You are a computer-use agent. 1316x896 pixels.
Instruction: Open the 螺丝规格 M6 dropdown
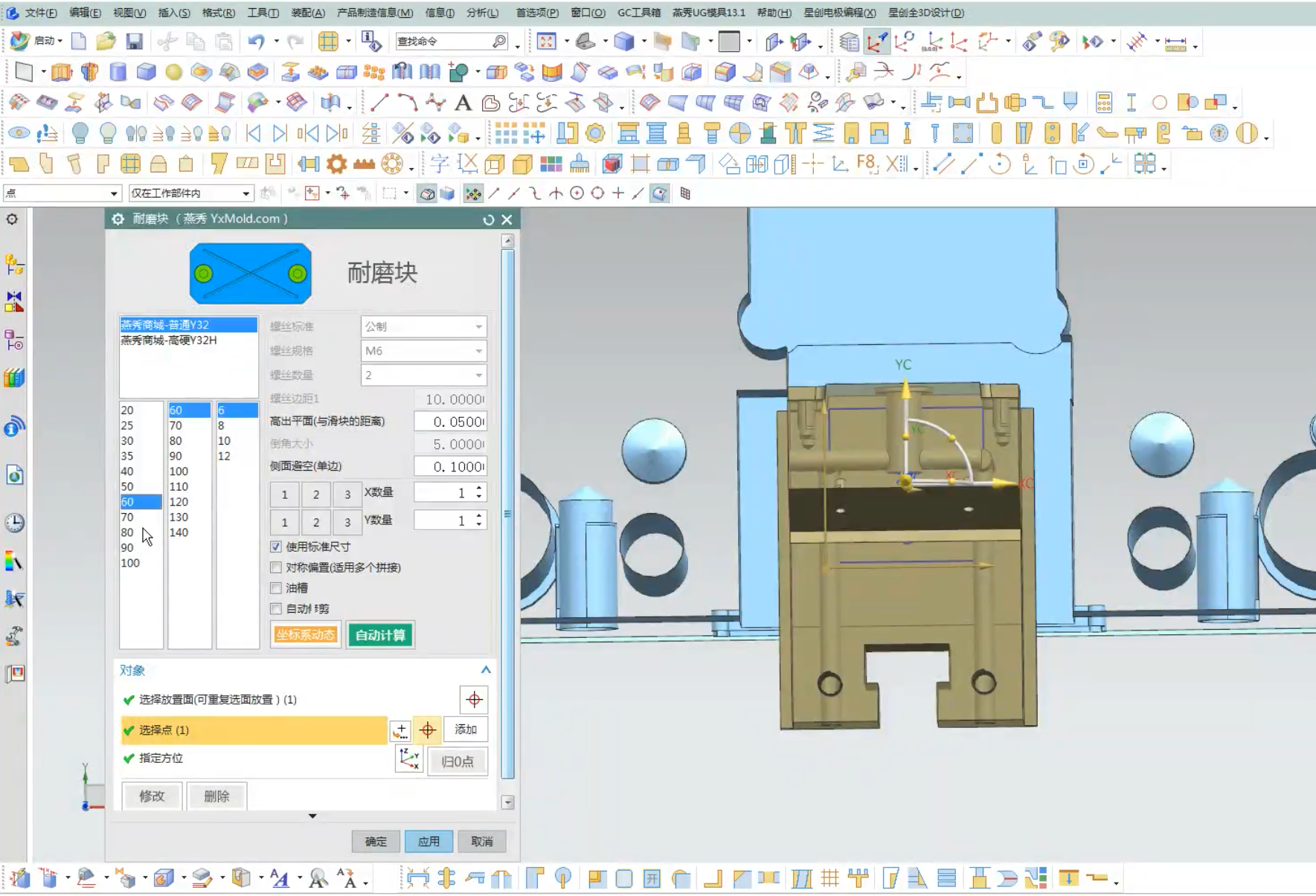pos(423,351)
